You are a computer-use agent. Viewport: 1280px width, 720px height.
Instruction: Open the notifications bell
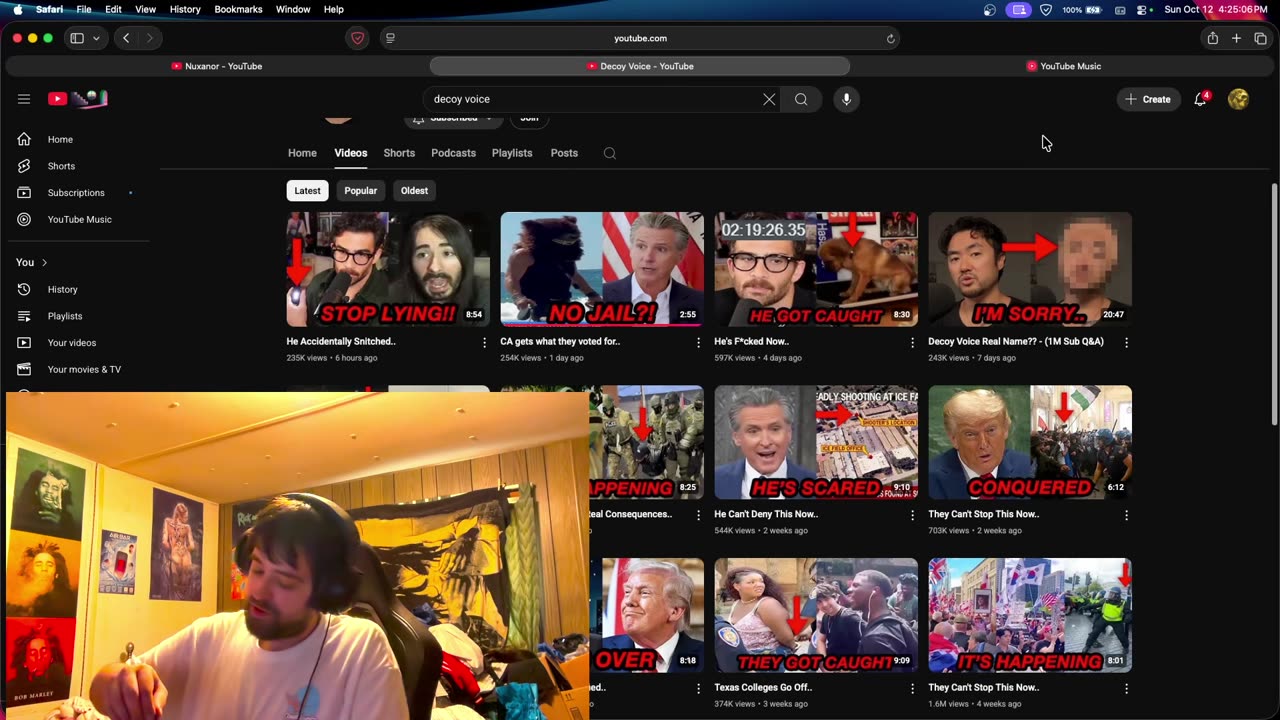1200,99
